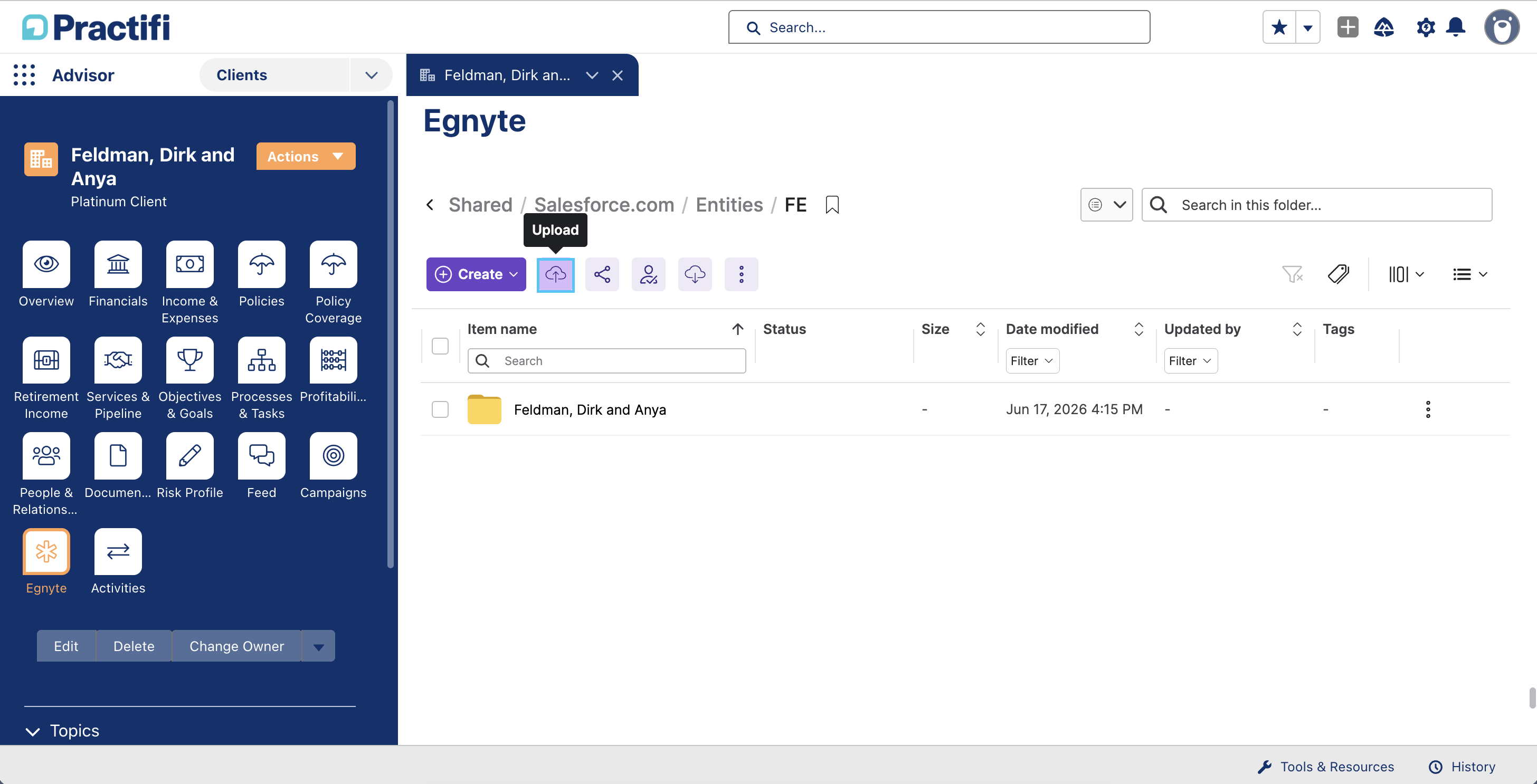Expand the Create menu
The width and height of the screenshot is (1537, 784).
tap(476, 275)
